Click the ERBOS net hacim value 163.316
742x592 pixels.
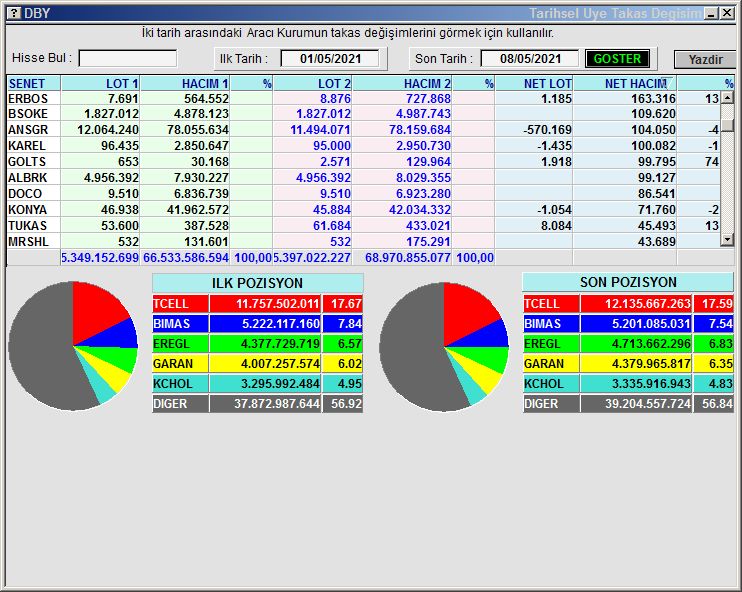coord(653,99)
